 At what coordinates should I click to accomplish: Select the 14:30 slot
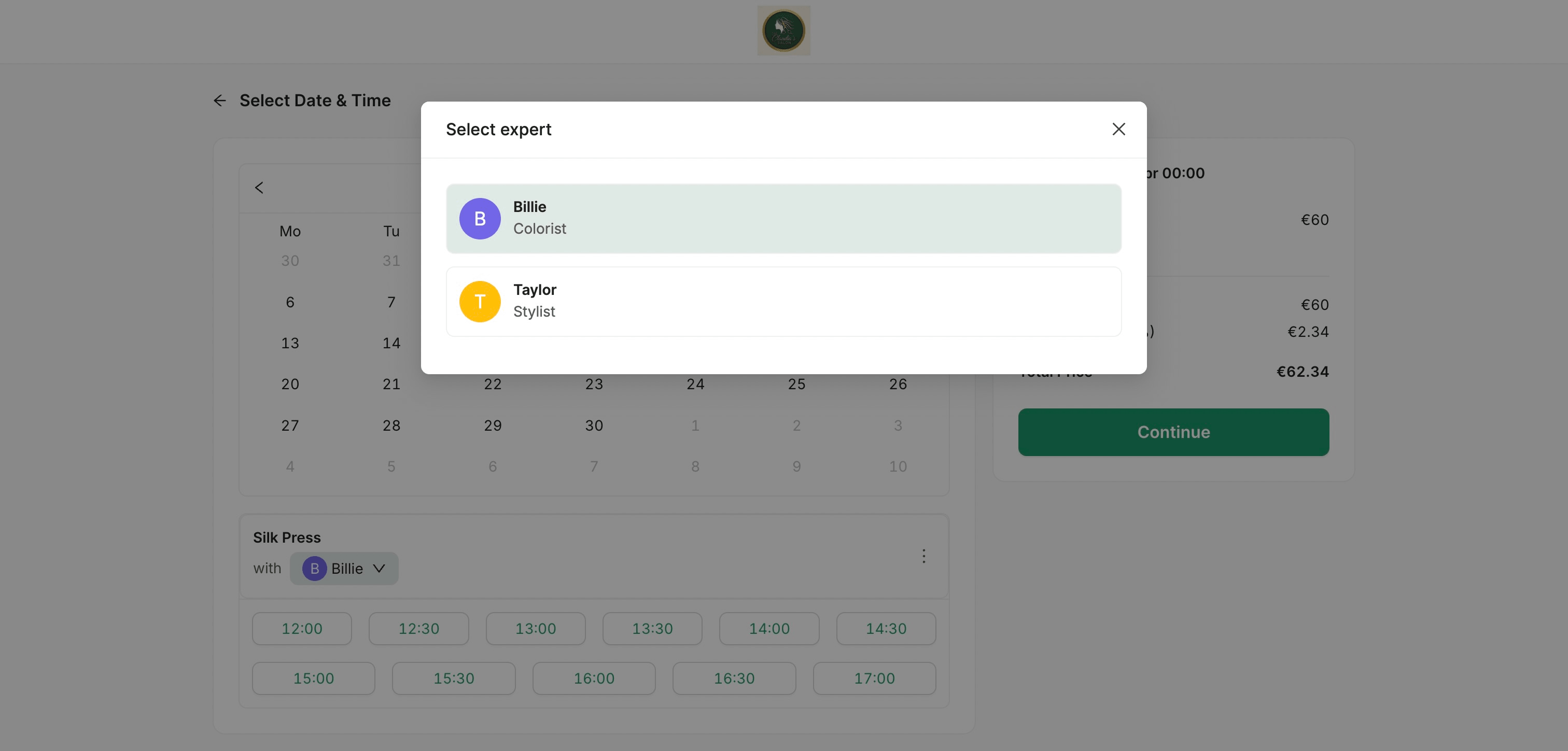pyautogui.click(x=886, y=629)
